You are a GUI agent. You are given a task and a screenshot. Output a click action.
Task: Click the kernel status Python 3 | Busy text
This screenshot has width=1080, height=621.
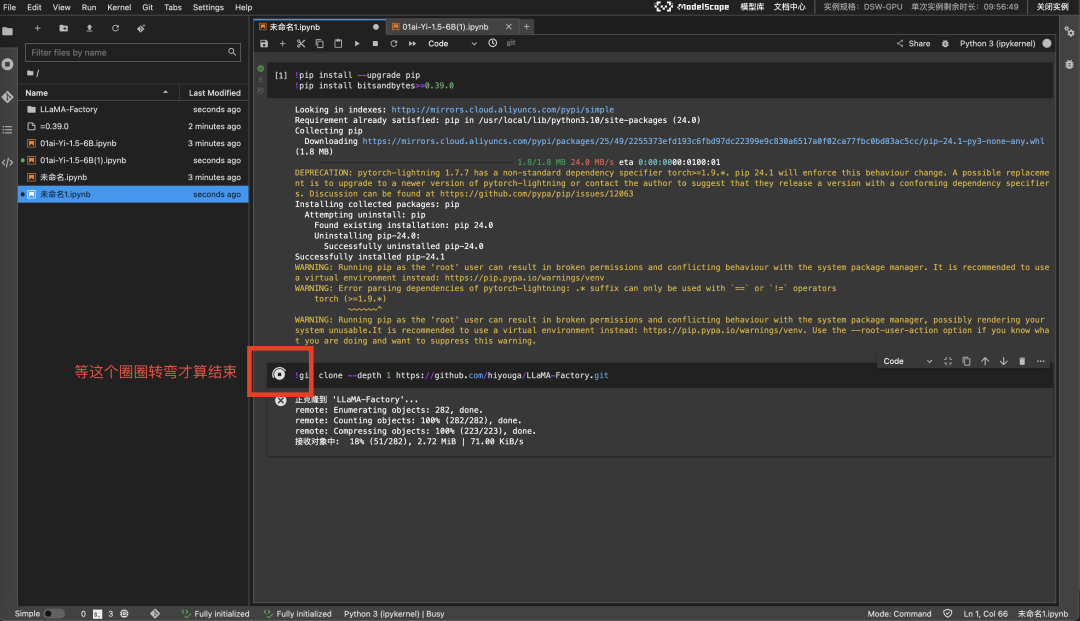pos(394,613)
